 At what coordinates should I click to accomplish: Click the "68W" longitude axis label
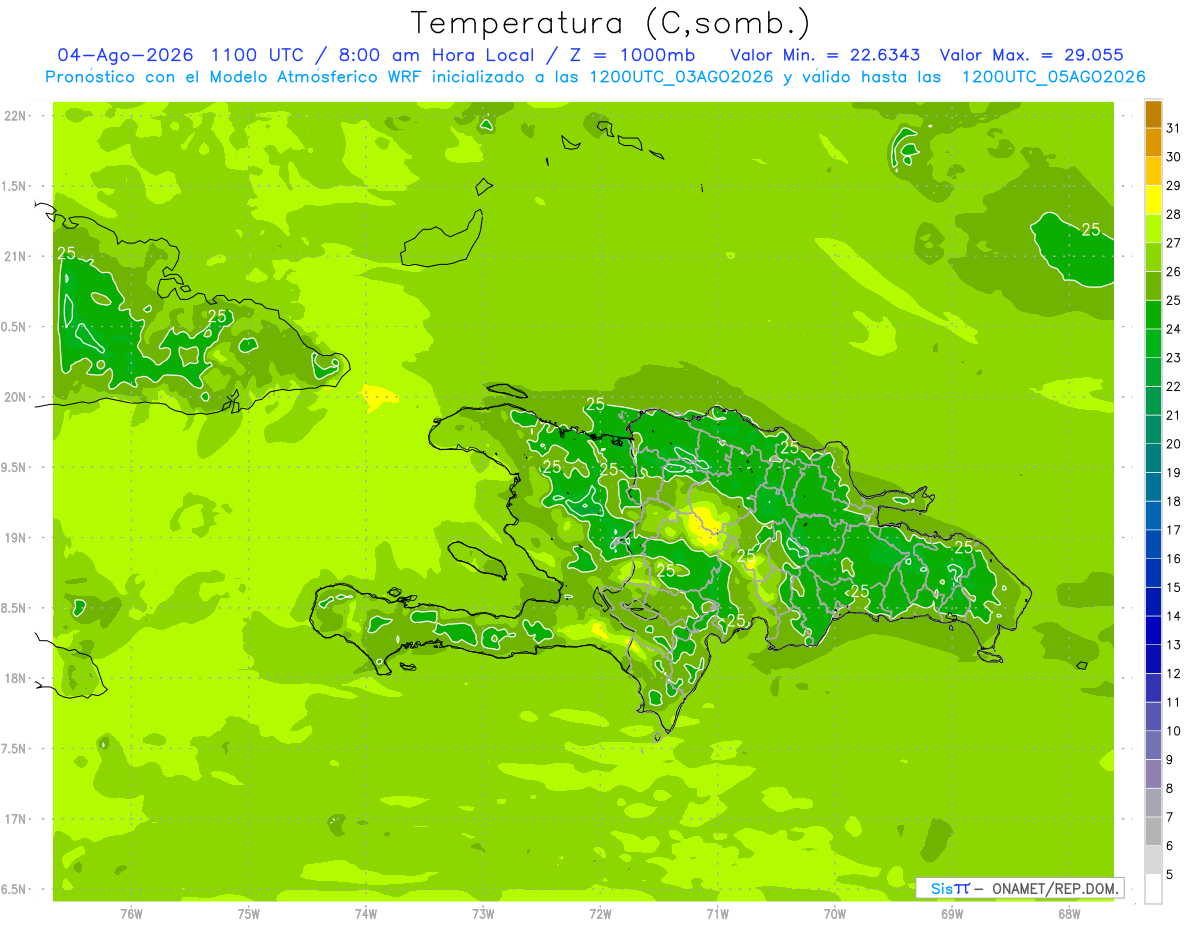(1069, 914)
